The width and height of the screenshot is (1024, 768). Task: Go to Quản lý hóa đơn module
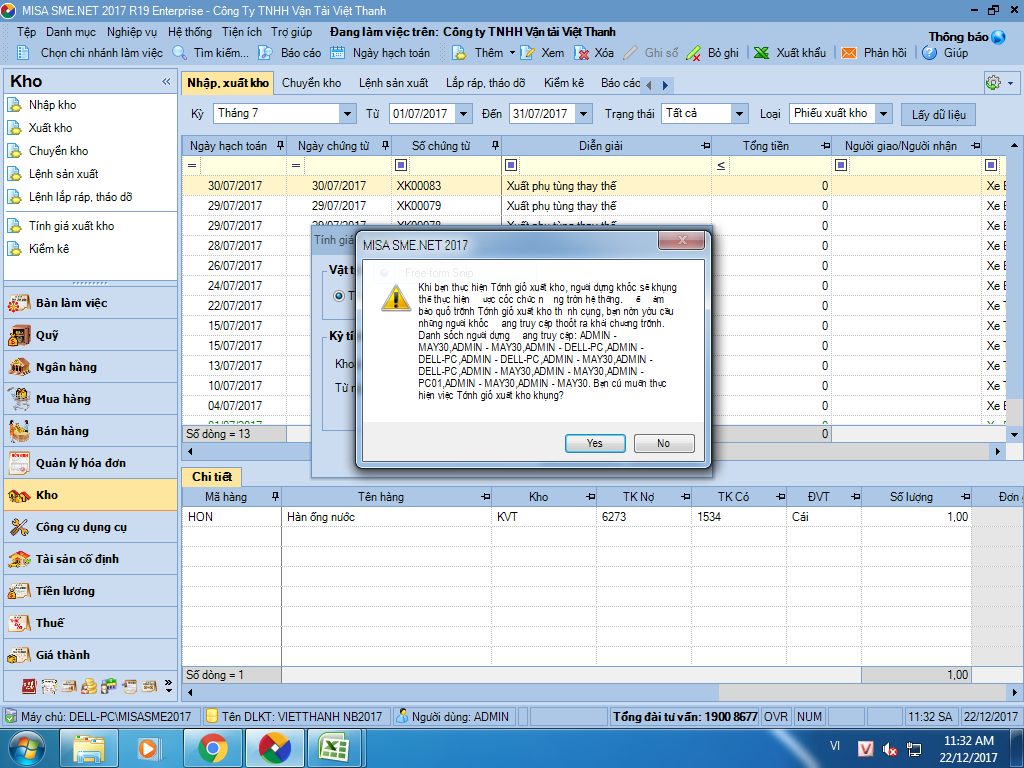[90, 463]
